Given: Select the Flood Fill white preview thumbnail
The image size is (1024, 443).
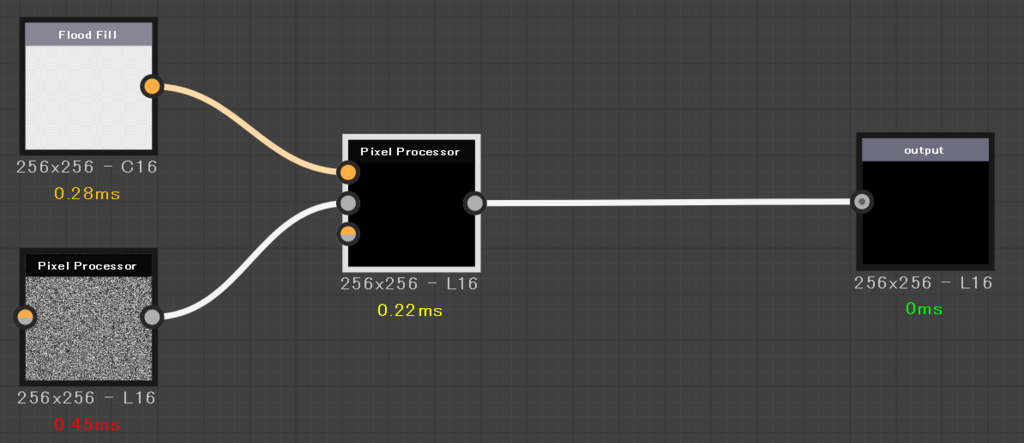Looking at the screenshot, I should pyautogui.click(x=88, y=97).
